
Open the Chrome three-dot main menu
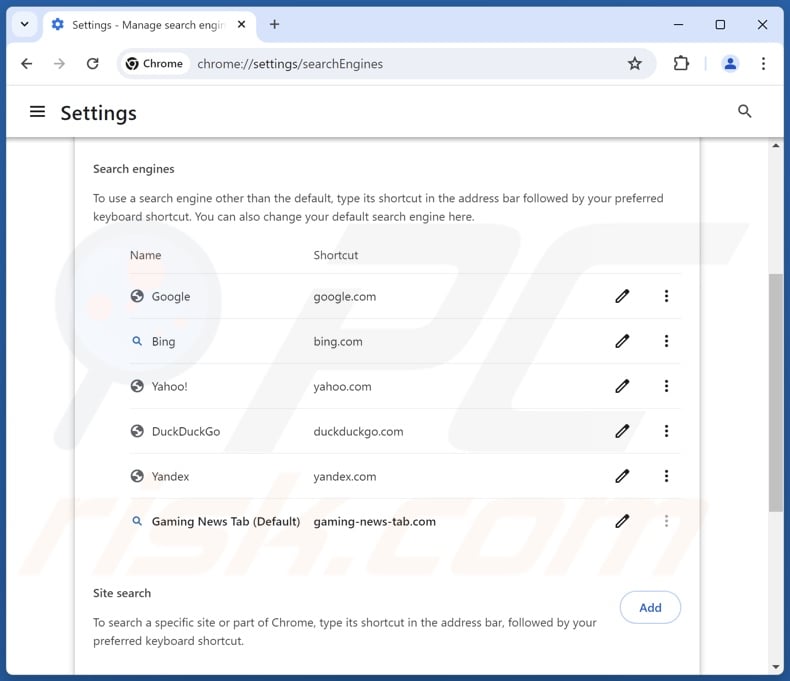[763, 64]
